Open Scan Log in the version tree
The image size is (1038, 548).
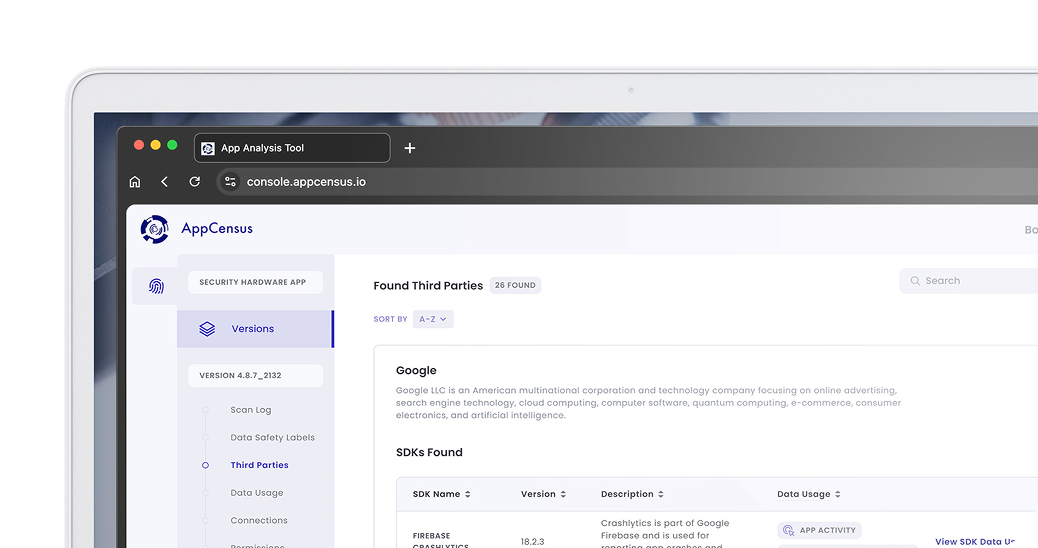pyautogui.click(x=251, y=410)
